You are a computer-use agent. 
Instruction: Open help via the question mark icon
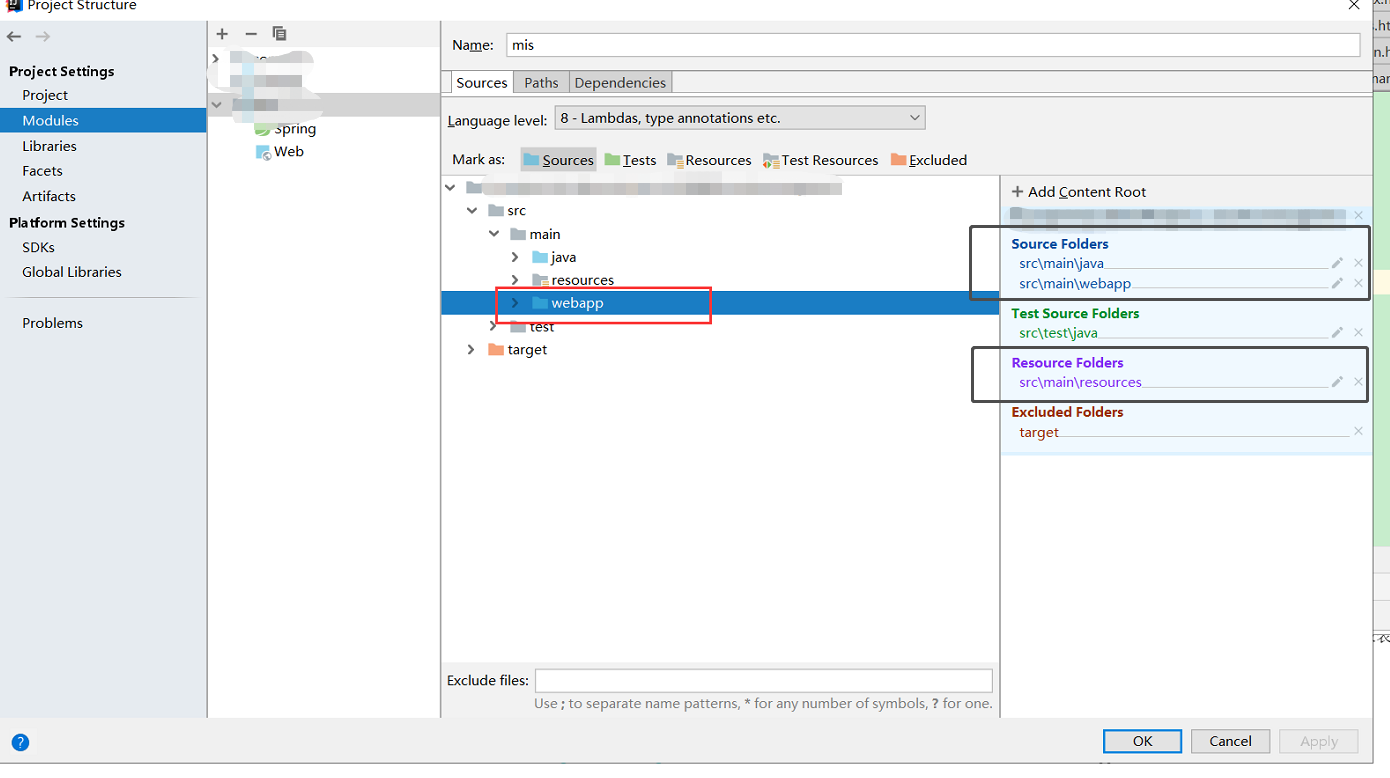20,742
